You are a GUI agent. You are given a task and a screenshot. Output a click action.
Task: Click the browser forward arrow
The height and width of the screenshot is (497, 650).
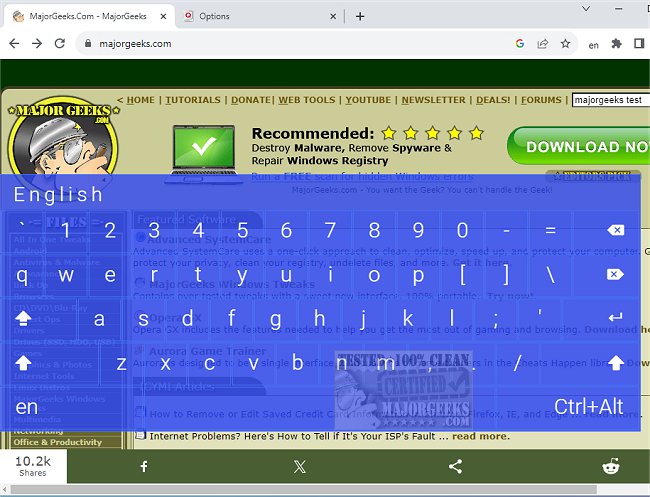point(37,44)
